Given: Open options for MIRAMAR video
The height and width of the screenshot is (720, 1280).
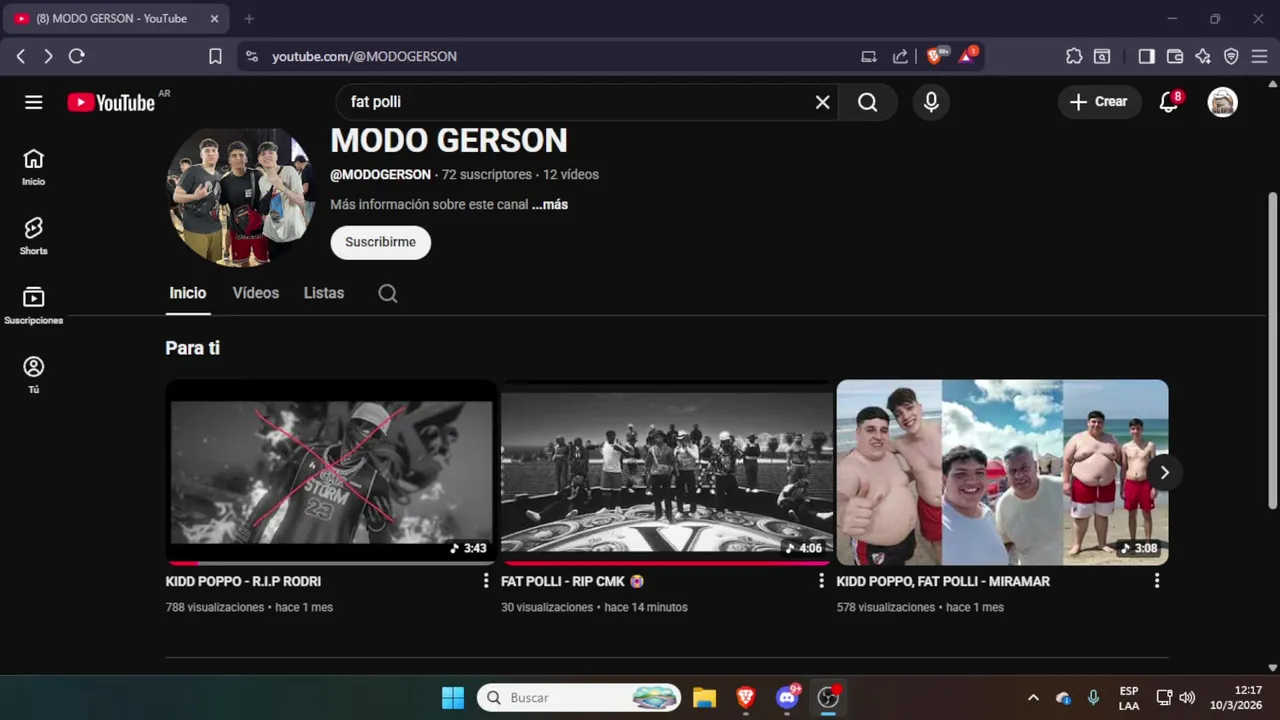Looking at the screenshot, I should [x=1157, y=580].
